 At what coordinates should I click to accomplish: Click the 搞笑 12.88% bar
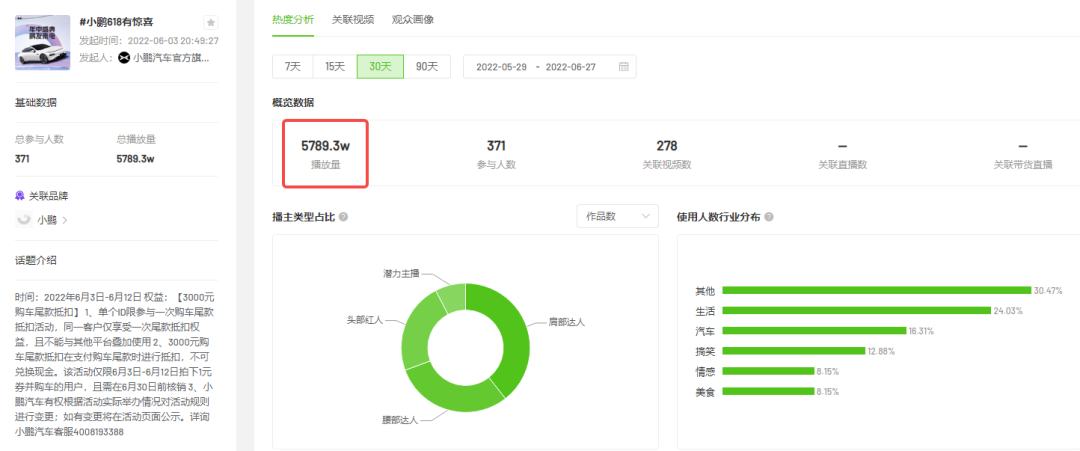793,350
